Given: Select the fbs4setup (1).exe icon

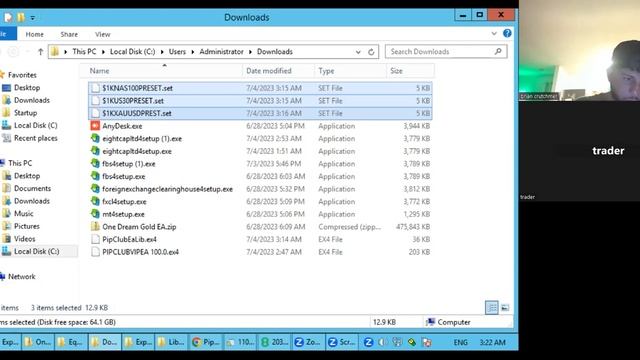Looking at the screenshot, I should [95, 164].
